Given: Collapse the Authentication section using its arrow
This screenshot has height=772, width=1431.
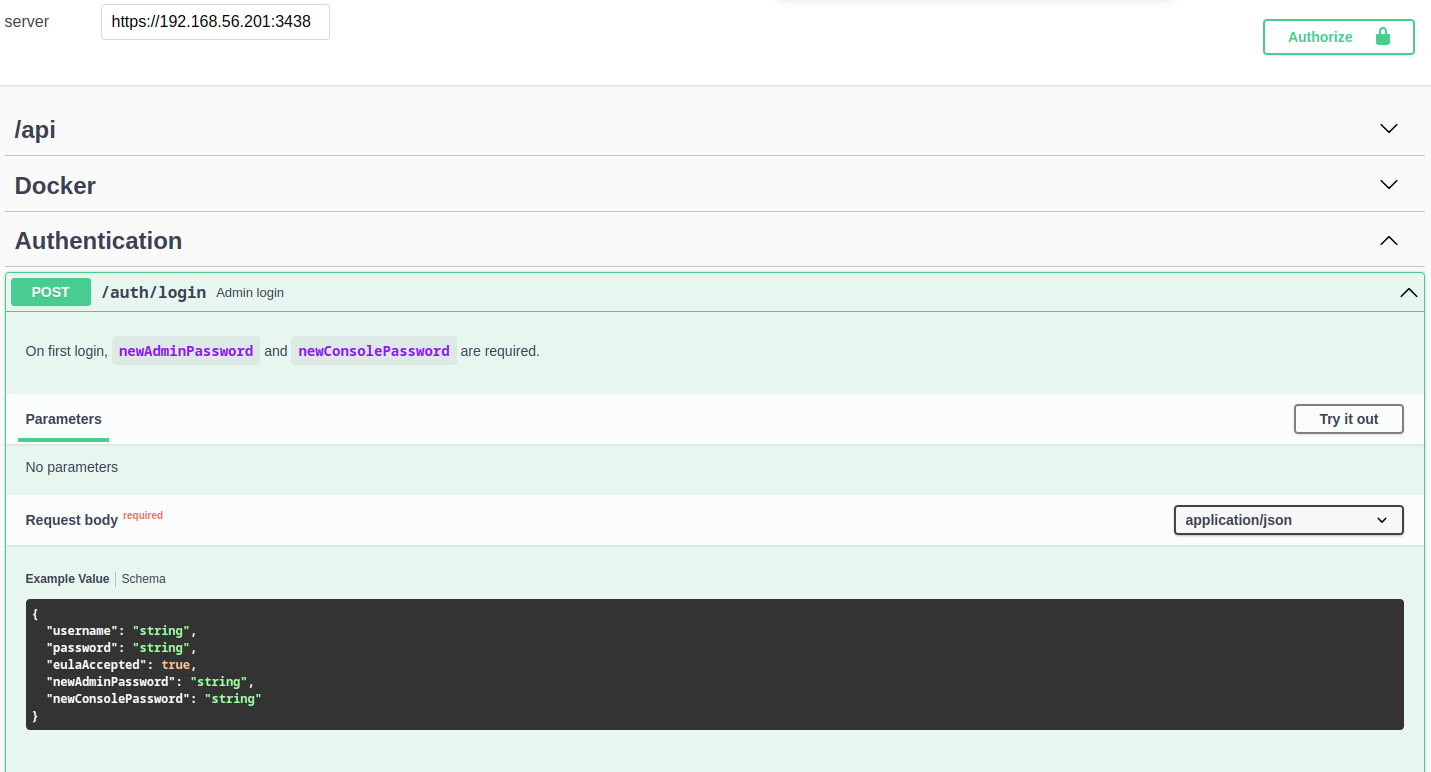Looking at the screenshot, I should coord(1388,241).
